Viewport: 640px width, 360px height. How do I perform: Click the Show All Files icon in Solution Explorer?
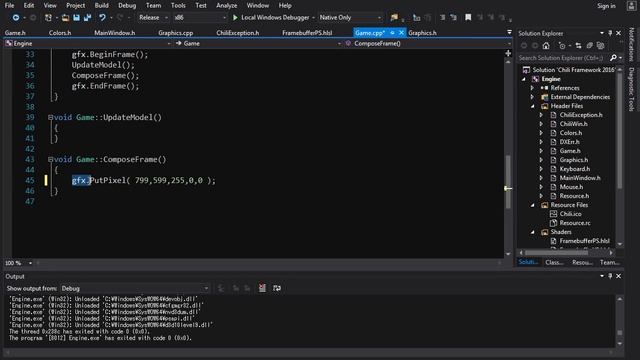point(600,46)
